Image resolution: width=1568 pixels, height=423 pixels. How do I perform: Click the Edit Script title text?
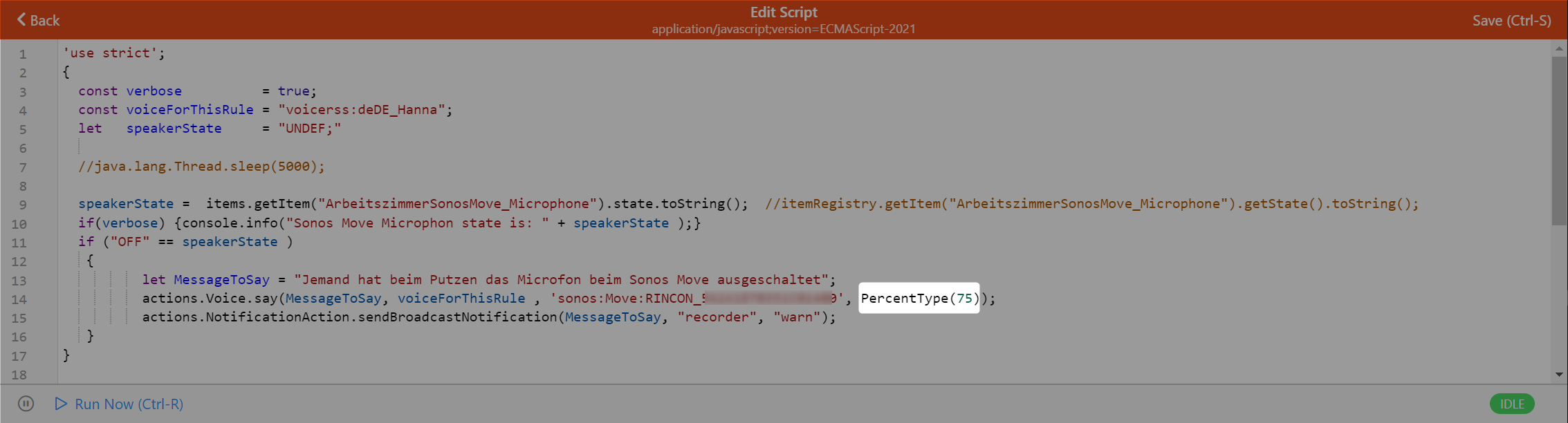click(x=784, y=12)
